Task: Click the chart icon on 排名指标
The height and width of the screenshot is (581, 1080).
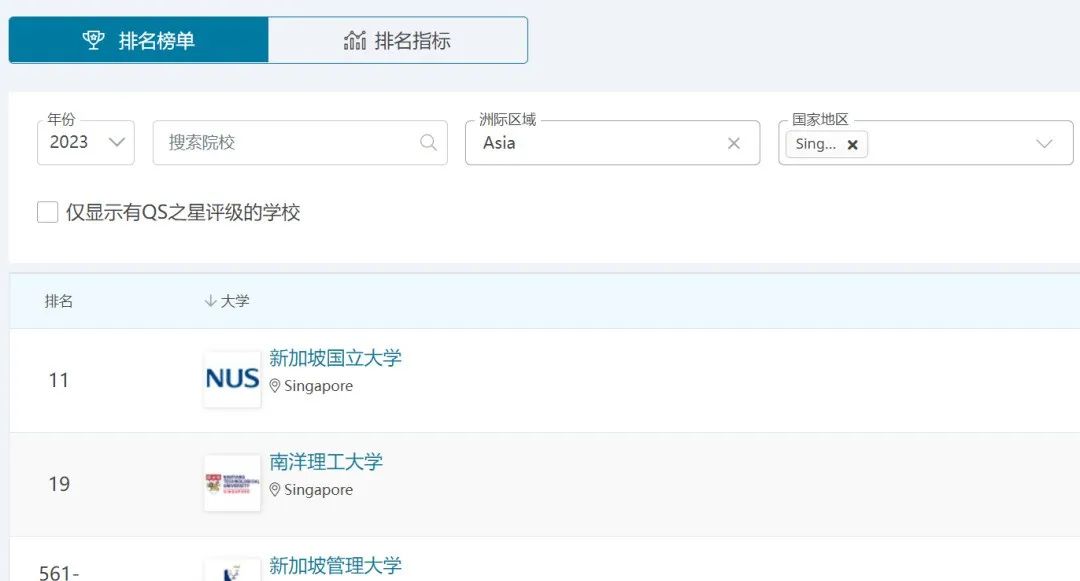Action: pyautogui.click(x=355, y=40)
